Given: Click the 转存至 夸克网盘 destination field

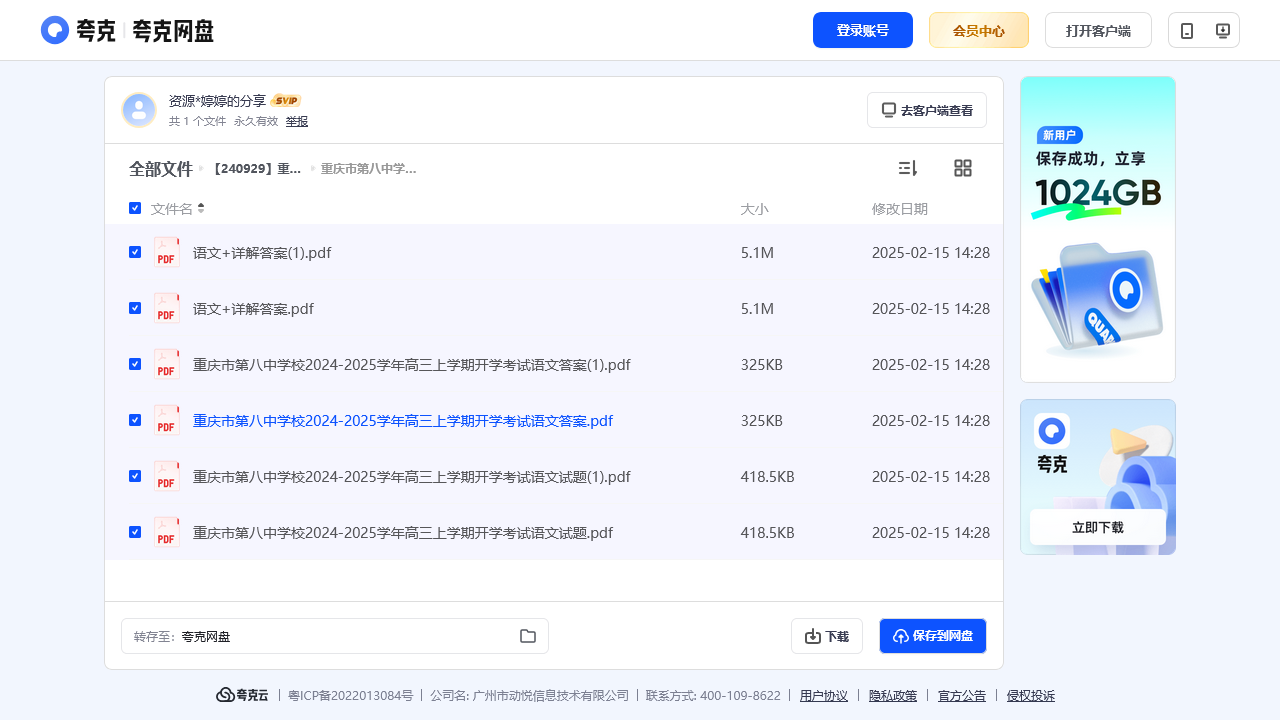Looking at the screenshot, I should pyautogui.click(x=335, y=636).
